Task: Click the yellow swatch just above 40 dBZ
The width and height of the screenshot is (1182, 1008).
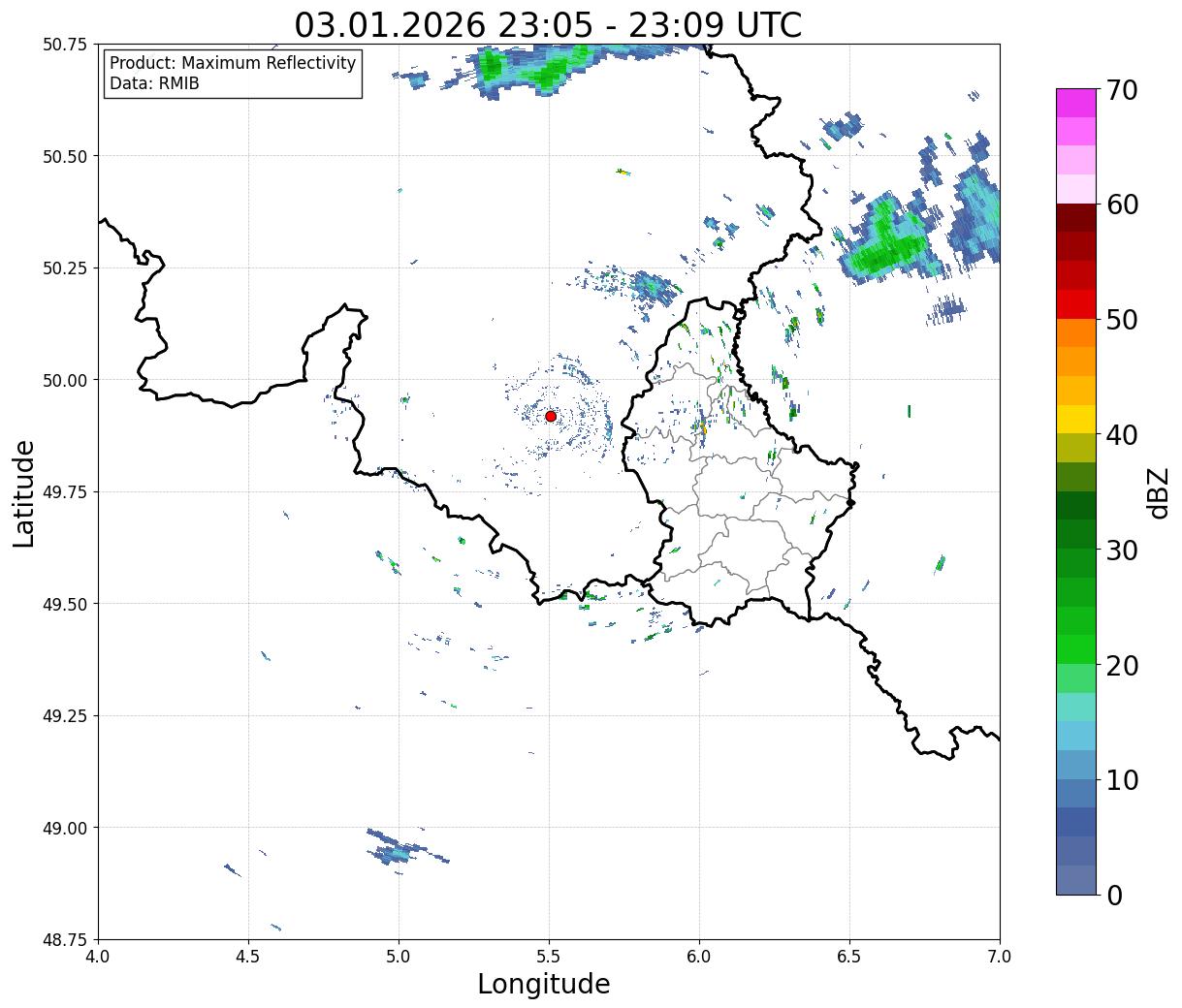Action: [1076, 420]
